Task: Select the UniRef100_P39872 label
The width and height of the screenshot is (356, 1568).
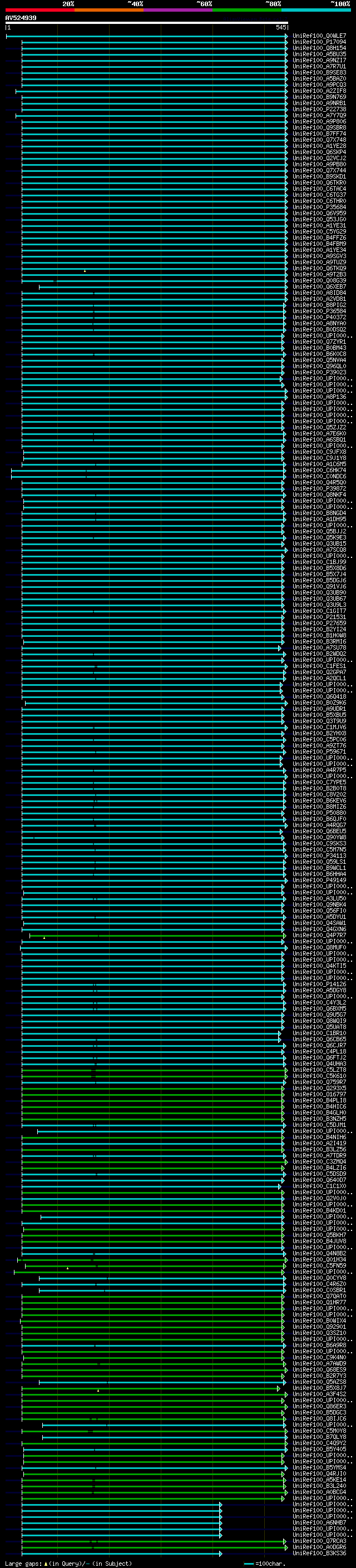Action: [319, 488]
